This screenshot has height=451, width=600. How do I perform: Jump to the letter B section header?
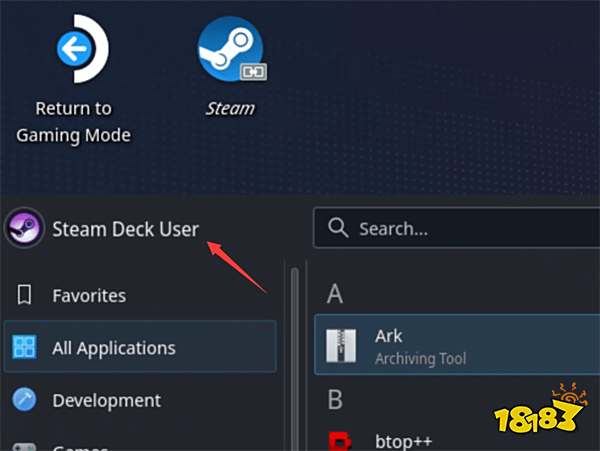coord(335,399)
